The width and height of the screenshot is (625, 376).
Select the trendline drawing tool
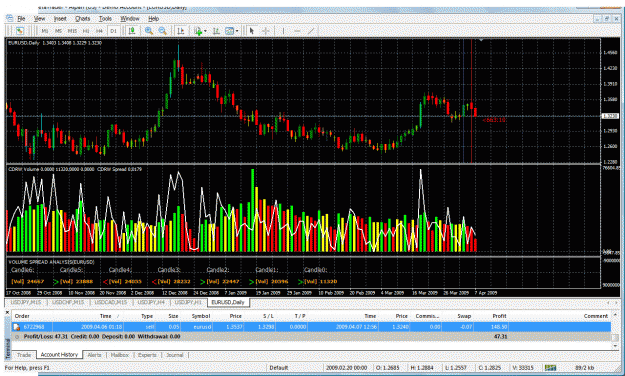[311, 31]
